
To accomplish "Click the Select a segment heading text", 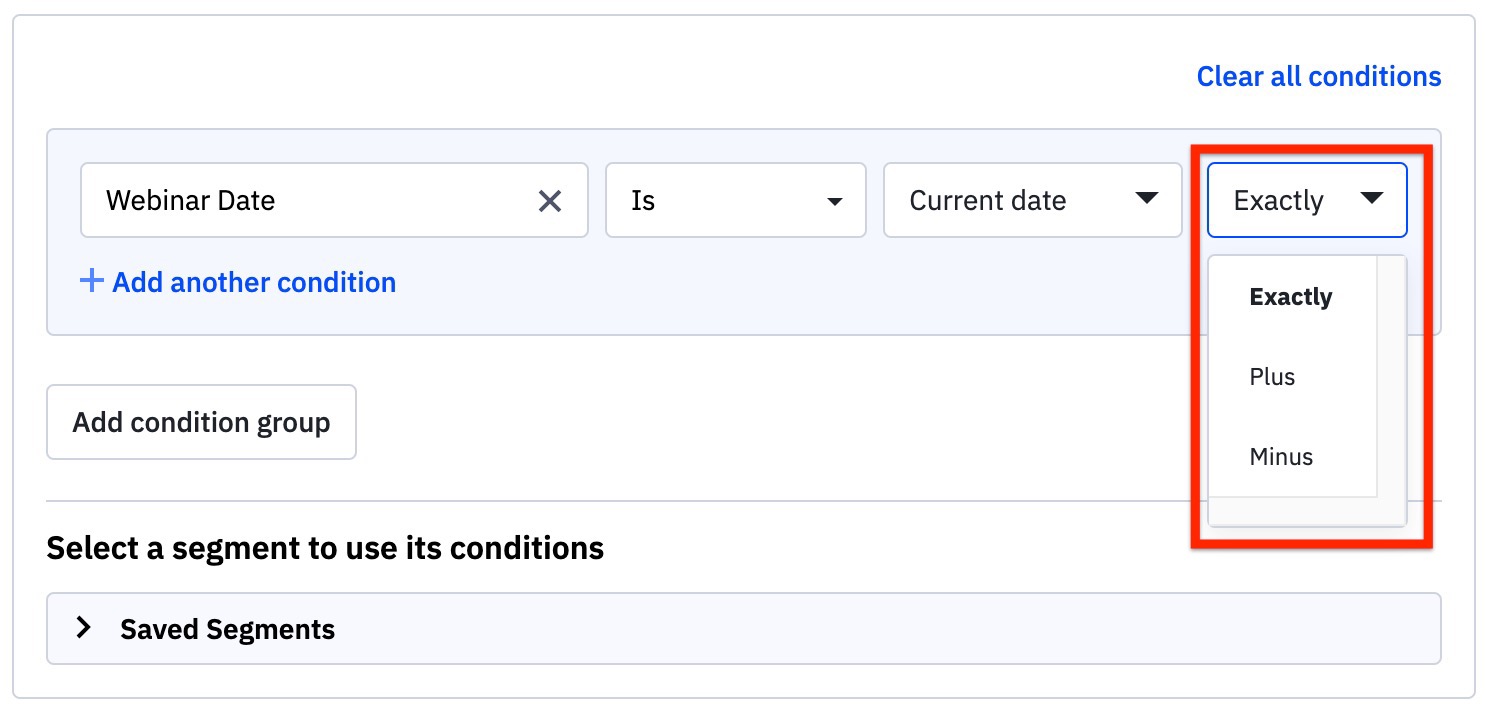I will click(325, 548).
